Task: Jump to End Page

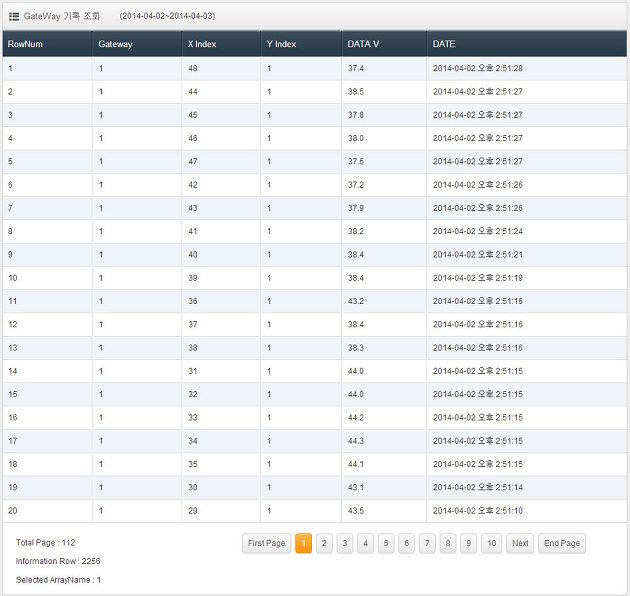Action: pyautogui.click(x=562, y=543)
